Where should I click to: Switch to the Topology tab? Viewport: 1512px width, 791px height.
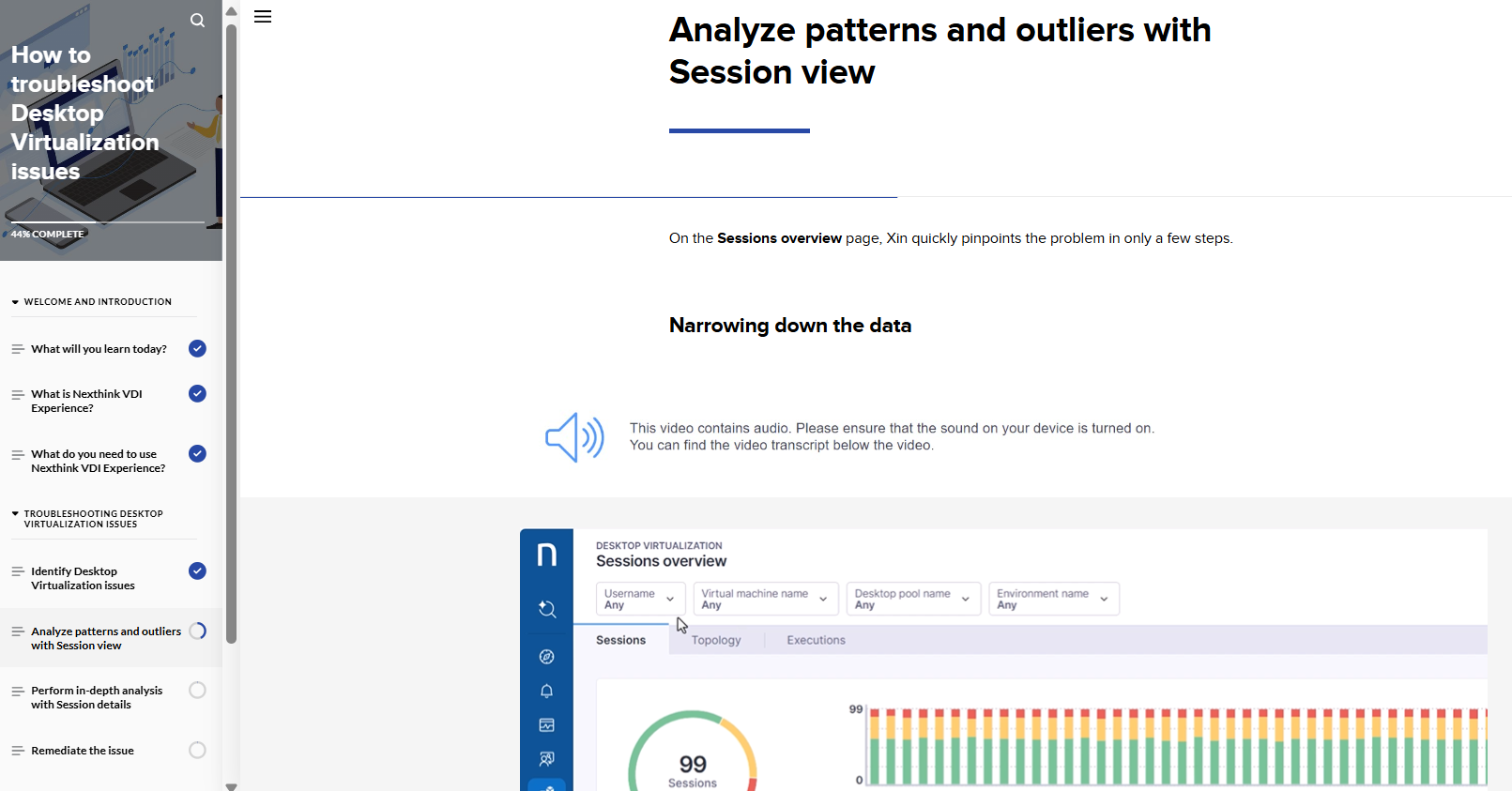tap(716, 641)
